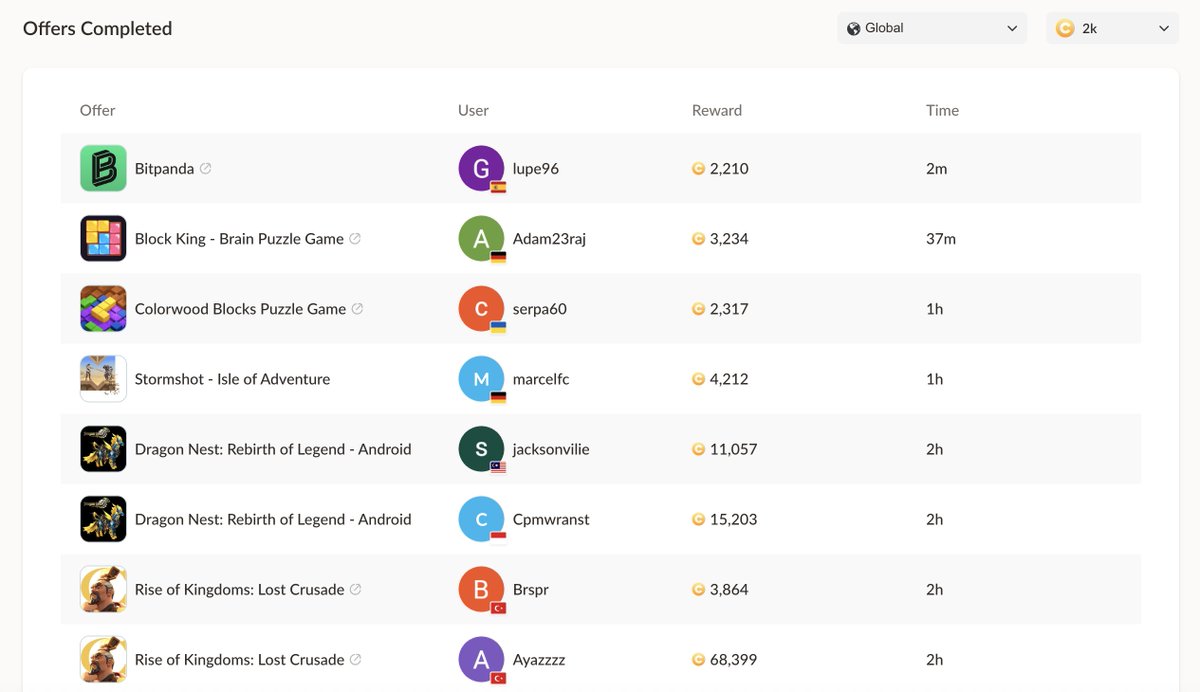The width and height of the screenshot is (1200, 692).
Task: Open lupe96's avatar
Action: [482, 168]
